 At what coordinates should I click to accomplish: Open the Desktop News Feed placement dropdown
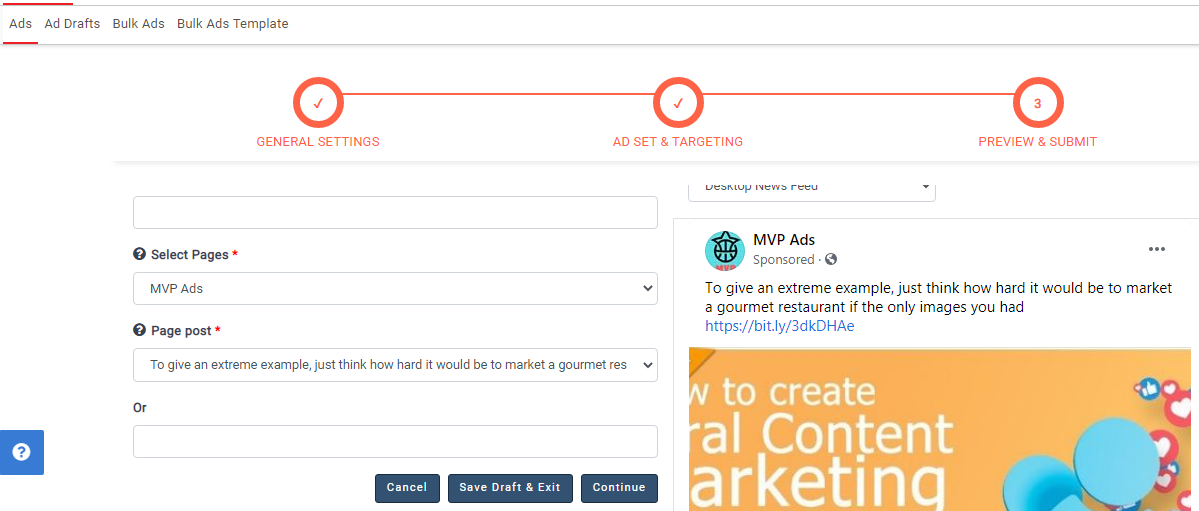[811, 188]
